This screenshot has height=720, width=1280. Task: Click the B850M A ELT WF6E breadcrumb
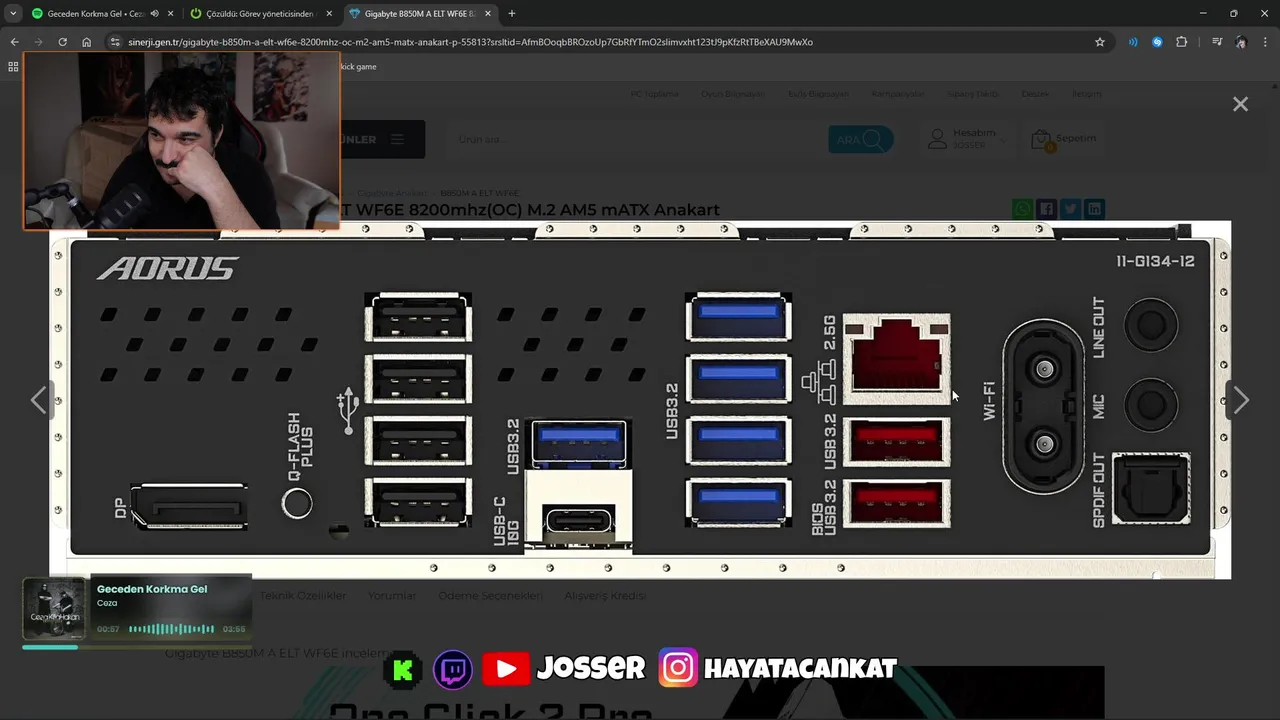click(x=479, y=193)
